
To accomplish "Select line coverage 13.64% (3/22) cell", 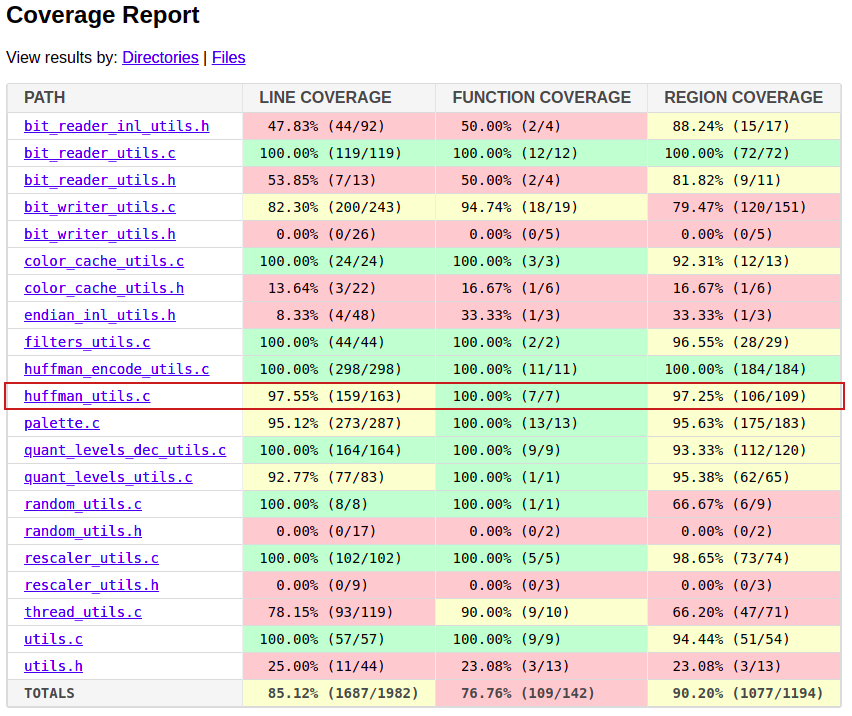I will (x=339, y=288).
